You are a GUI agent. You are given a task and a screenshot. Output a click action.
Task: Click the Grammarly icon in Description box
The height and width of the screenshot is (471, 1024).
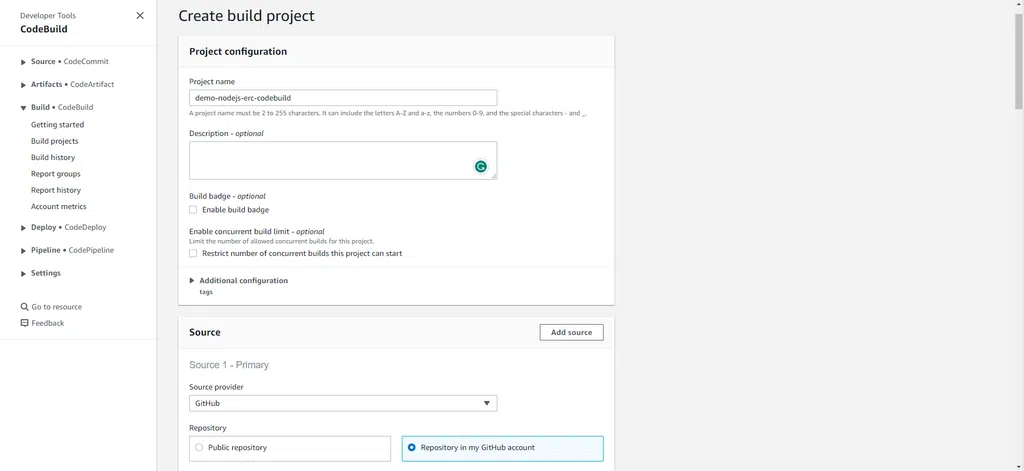(x=481, y=167)
